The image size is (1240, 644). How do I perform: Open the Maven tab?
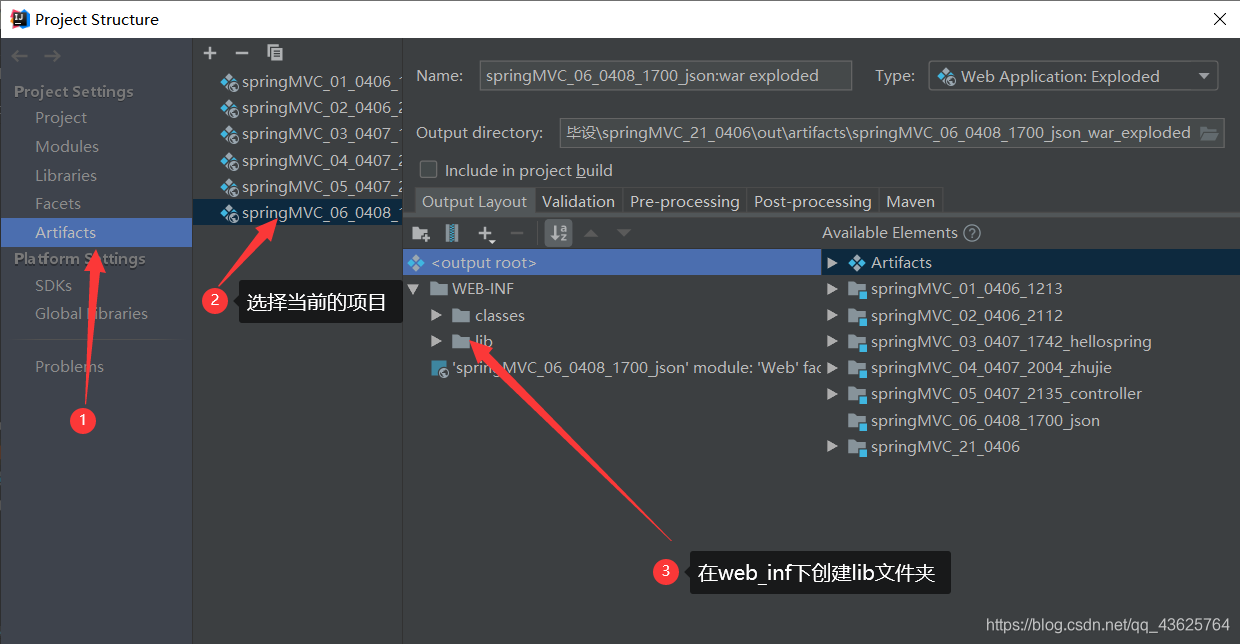tap(910, 201)
